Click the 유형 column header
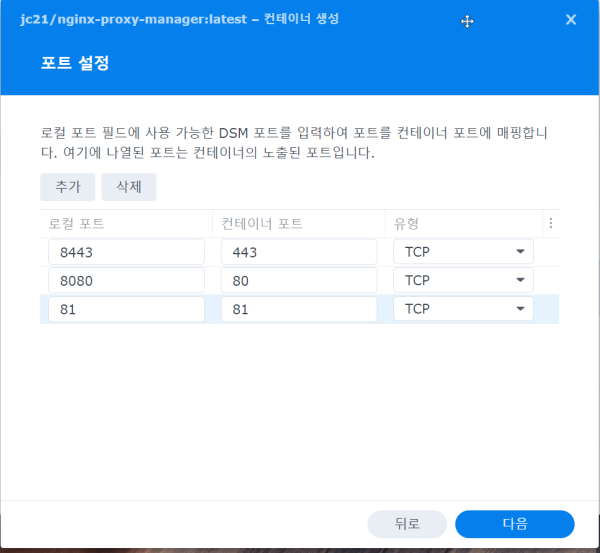The width and height of the screenshot is (600, 553). click(462, 223)
